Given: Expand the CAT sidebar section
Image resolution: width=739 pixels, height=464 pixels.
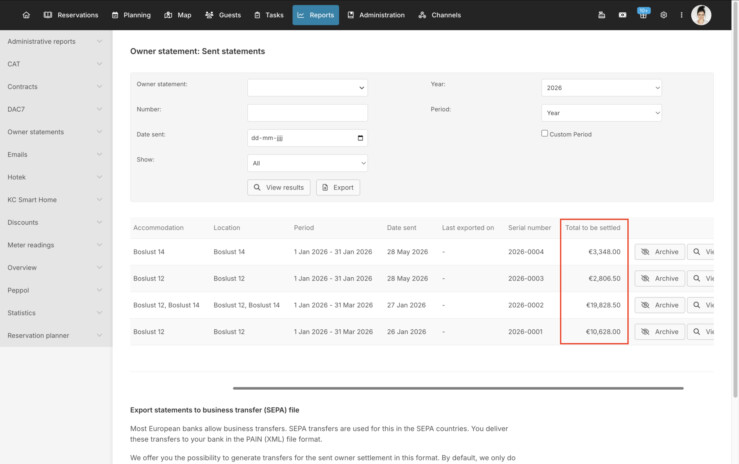Looking at the screenshot, I should click(56, 64).
